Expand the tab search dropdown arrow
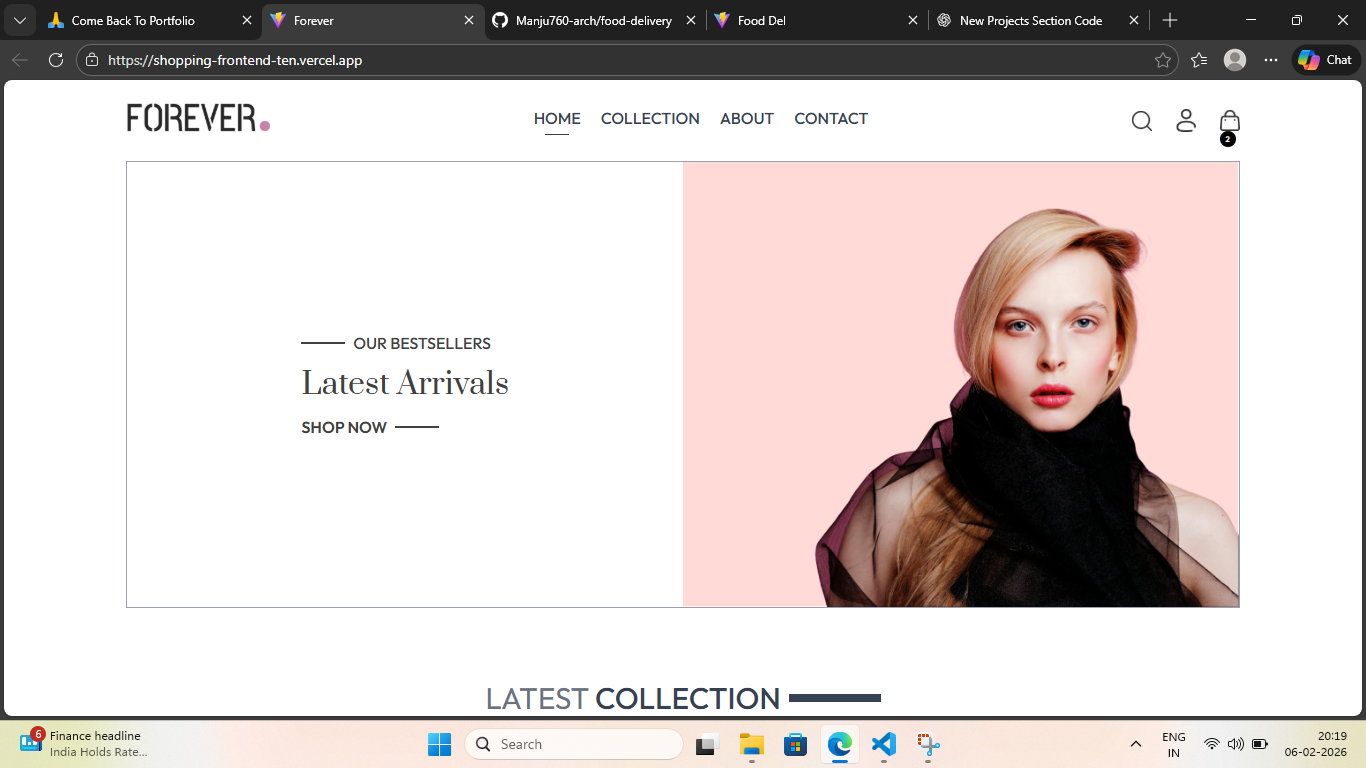1366x768 pixels. pos(19,20)
